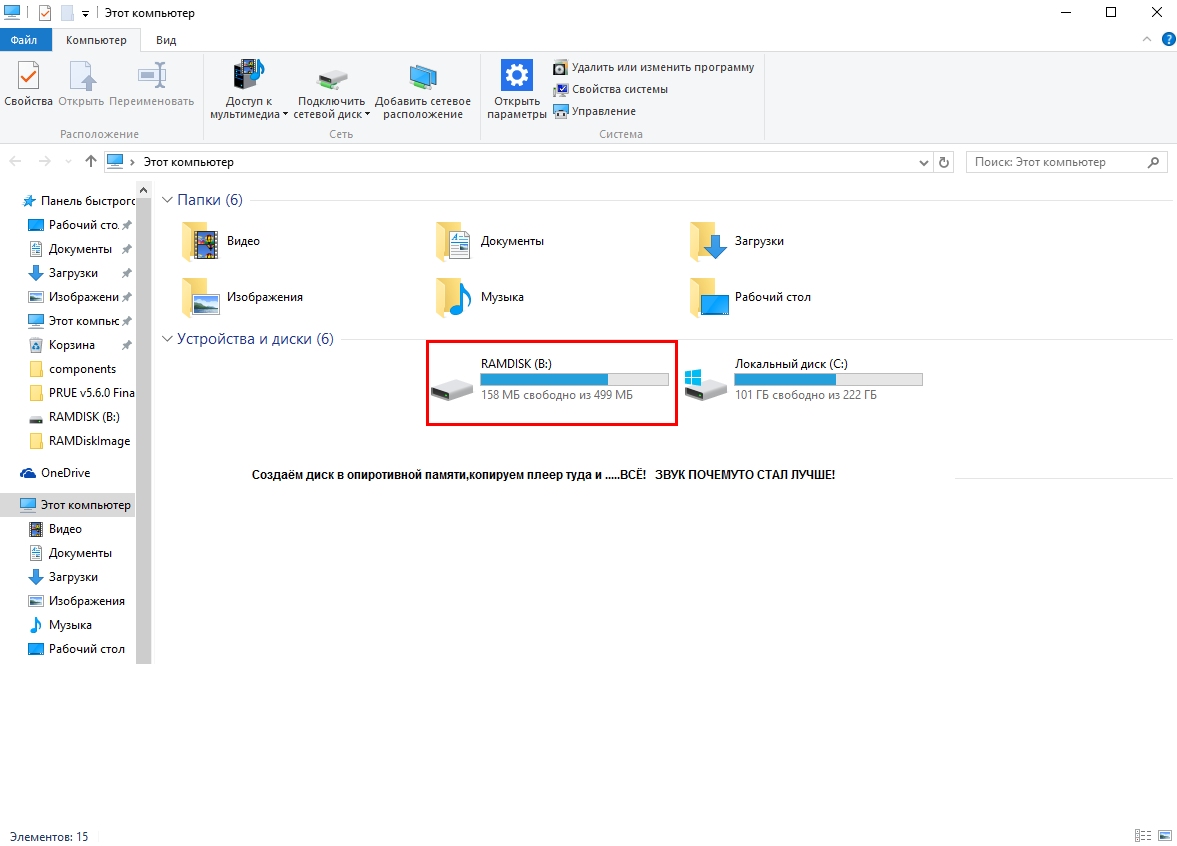The width and height of the screenshot is (1177, 846).
Task: Open pinned Загрузки in quick access
Action: 79,273
